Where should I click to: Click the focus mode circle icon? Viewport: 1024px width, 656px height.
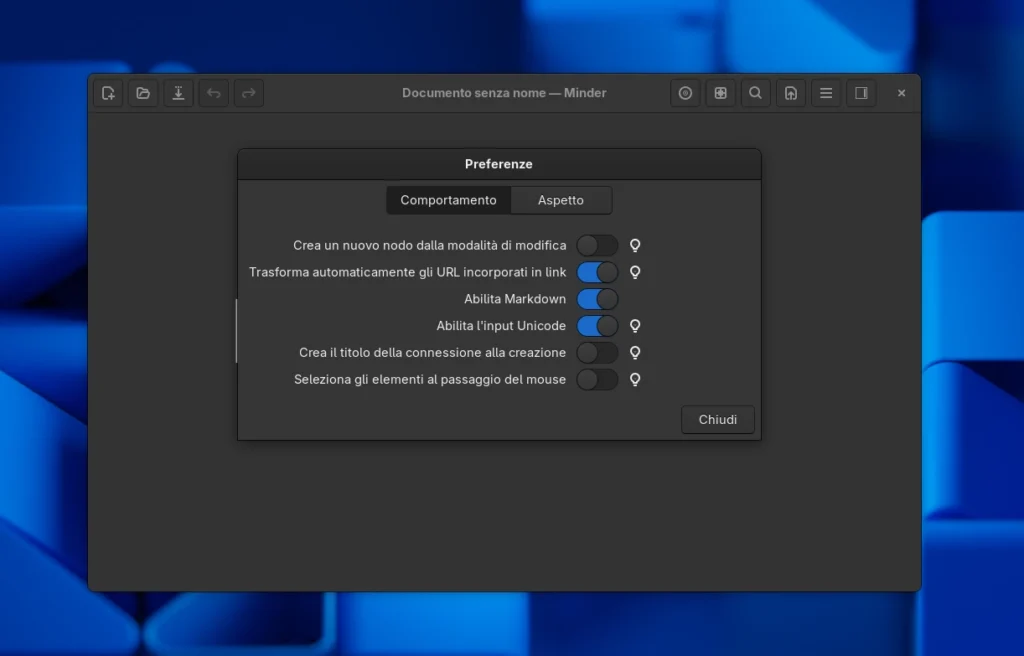tap(685, 93)
